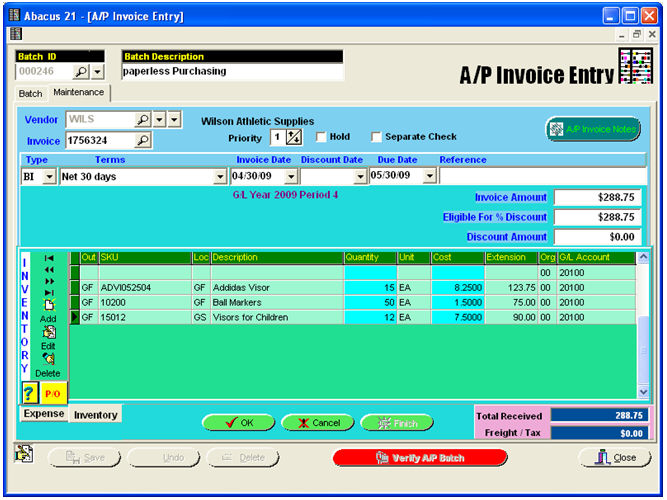Expand the Batch ID dropdown arrow
Screen dimensions: 667x500
point(97,71)
